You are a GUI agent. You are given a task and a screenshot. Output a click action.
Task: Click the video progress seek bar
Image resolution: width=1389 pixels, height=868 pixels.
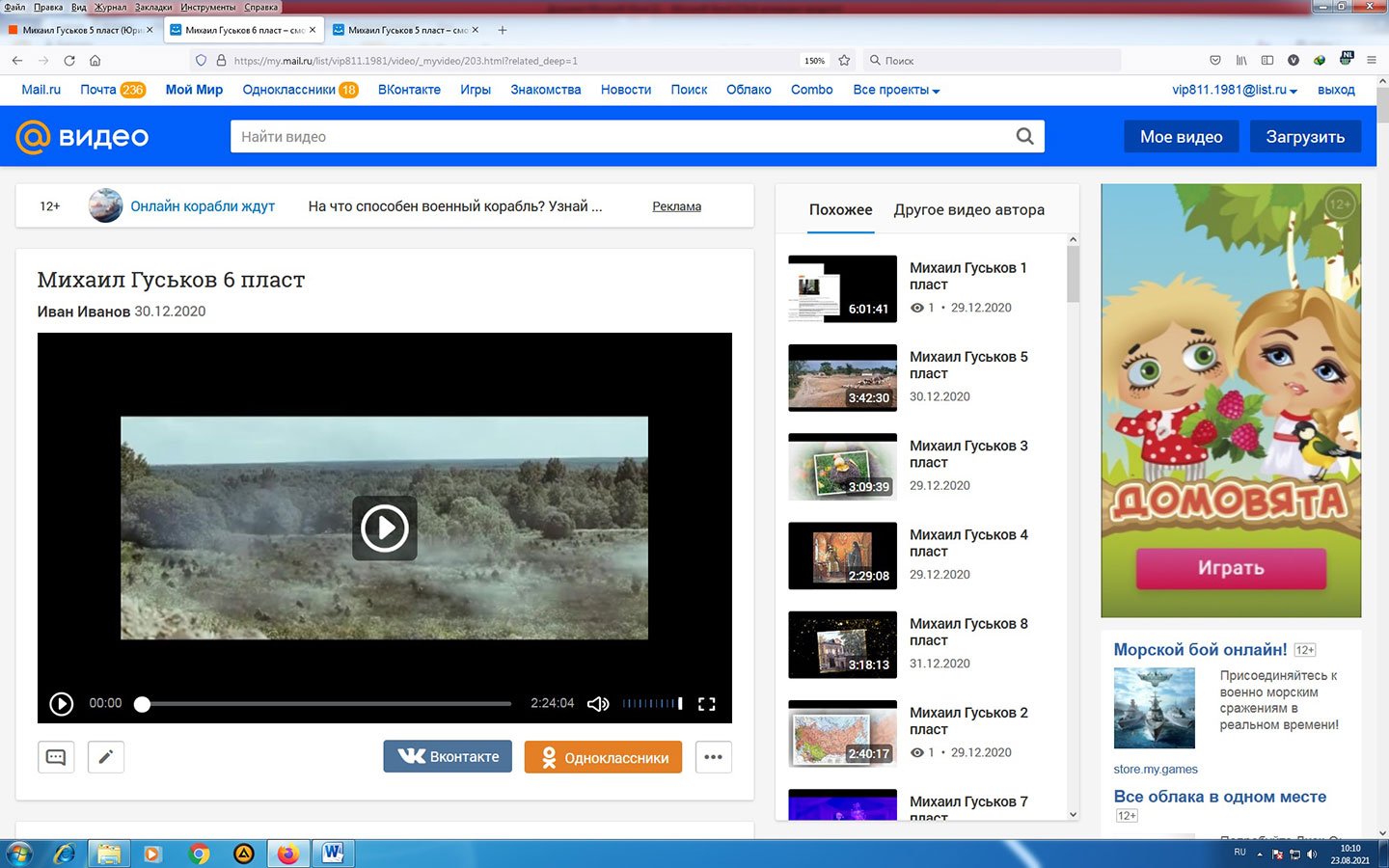pyautogui.click(x=328, y=704)
